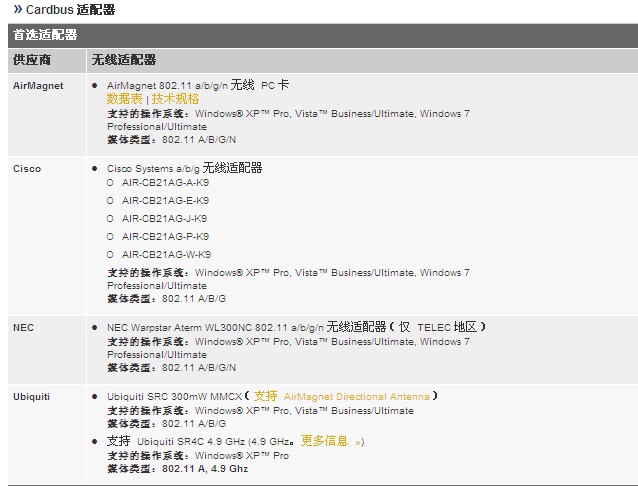Open the 技术规格 link
Image resolution: width=638 pixels, height=486 pixels.
click(x=175, y=99)
